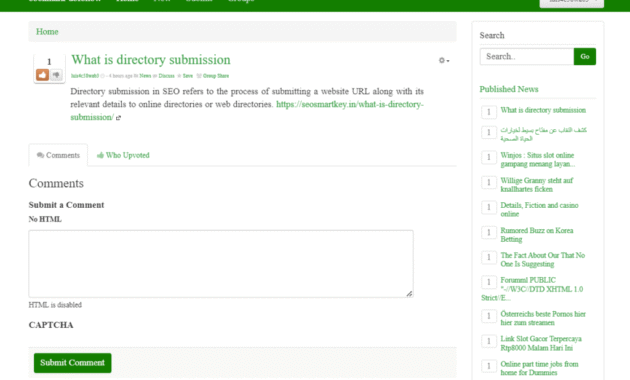Submit the comment with Submit Comment button
The height and width of the screenshot is (380, 630).
pos(72,363)
